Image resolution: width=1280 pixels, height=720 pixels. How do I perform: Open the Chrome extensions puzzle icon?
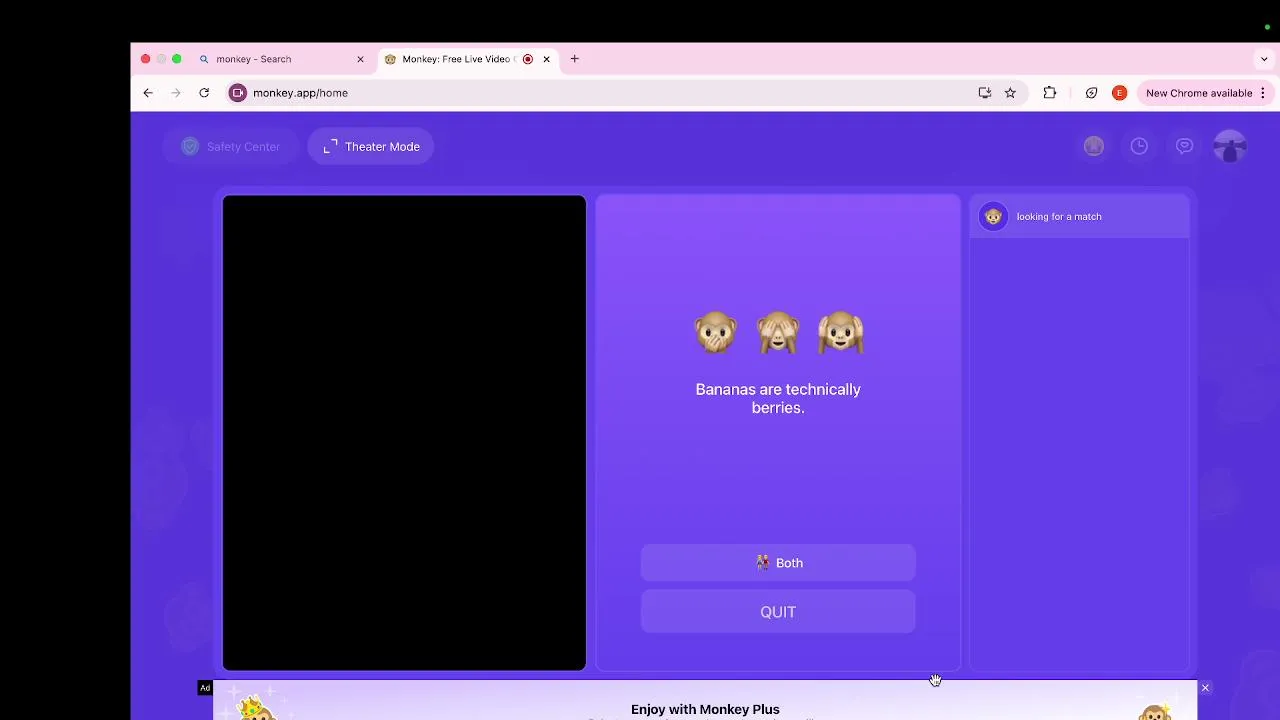pos(1050,93)
